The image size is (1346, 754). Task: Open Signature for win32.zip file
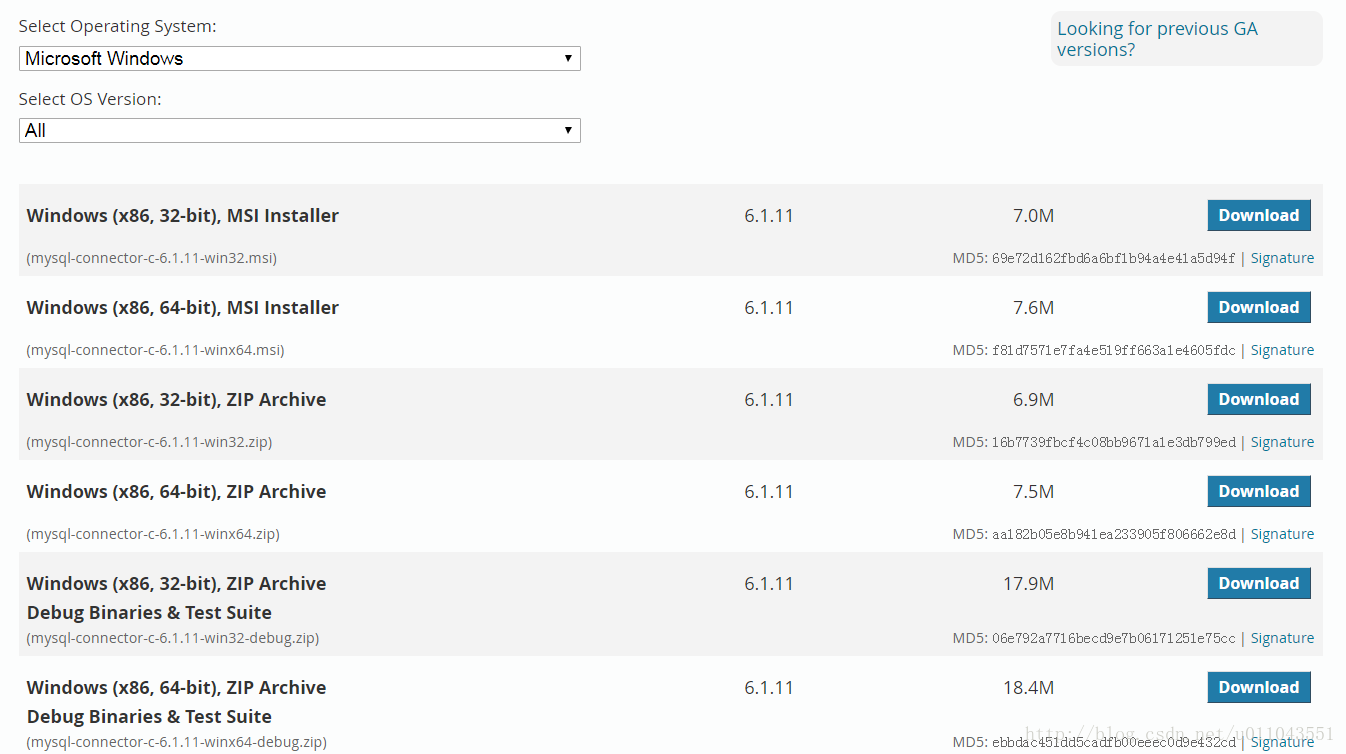pyautogui.click(x=1282, y=442)
